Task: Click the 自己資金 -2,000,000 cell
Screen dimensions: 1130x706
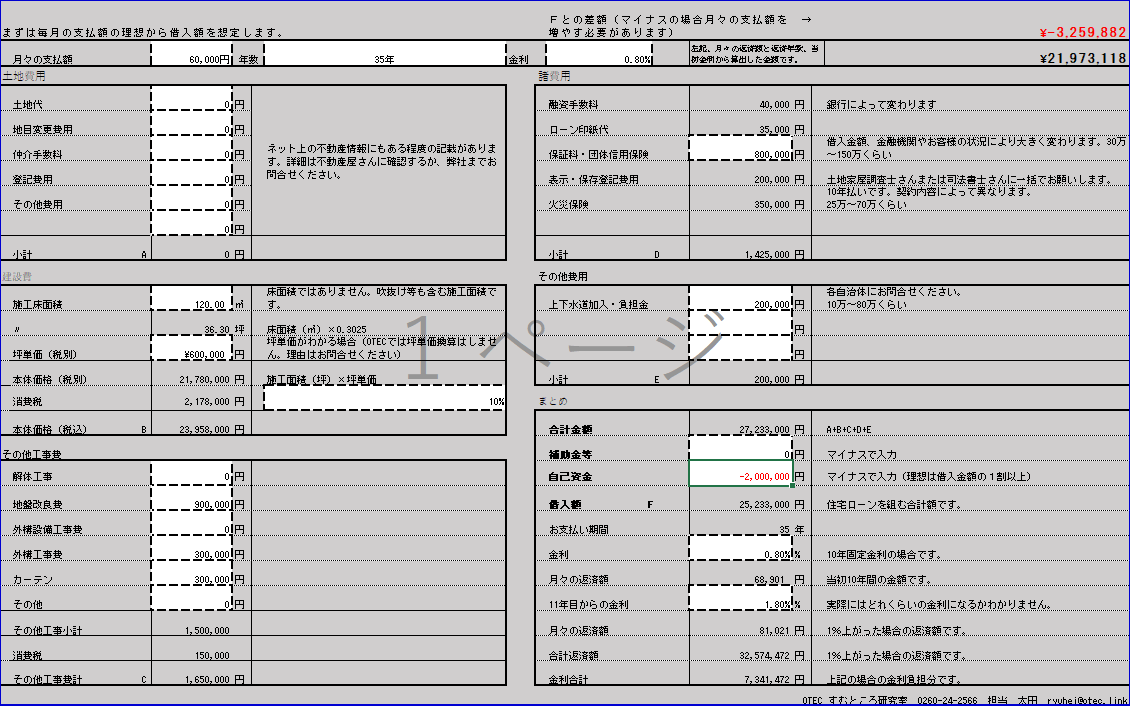Action: tap(740, 477)
